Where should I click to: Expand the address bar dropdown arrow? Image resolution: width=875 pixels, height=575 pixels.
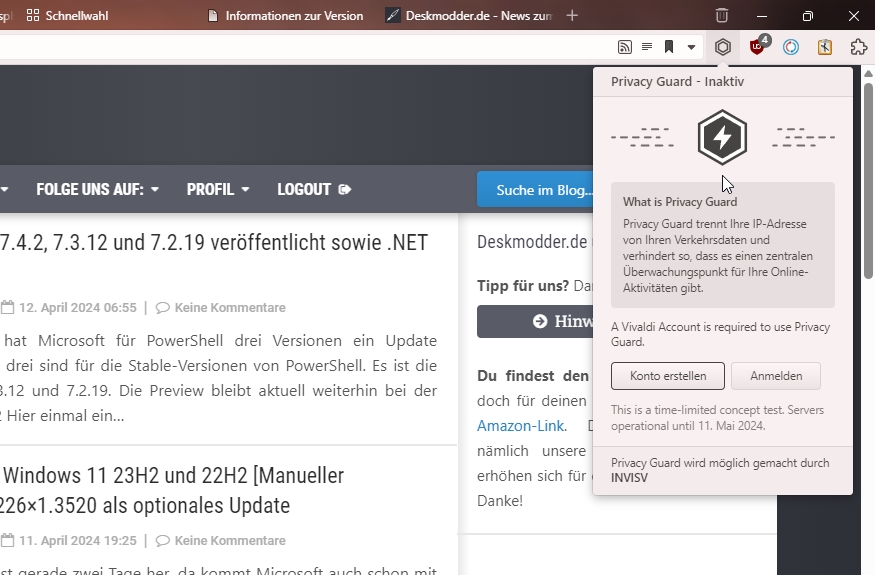pyautogui.click(x=691, y=47)
